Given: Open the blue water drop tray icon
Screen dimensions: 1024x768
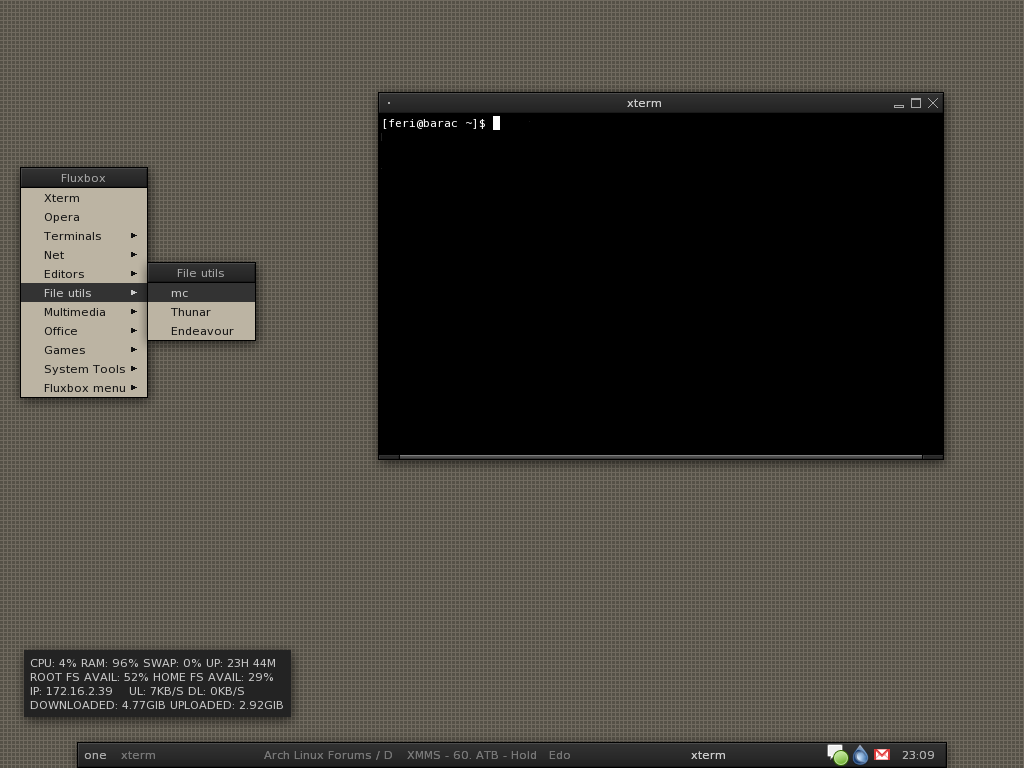Looking at the screenshot, I should 860,755.
